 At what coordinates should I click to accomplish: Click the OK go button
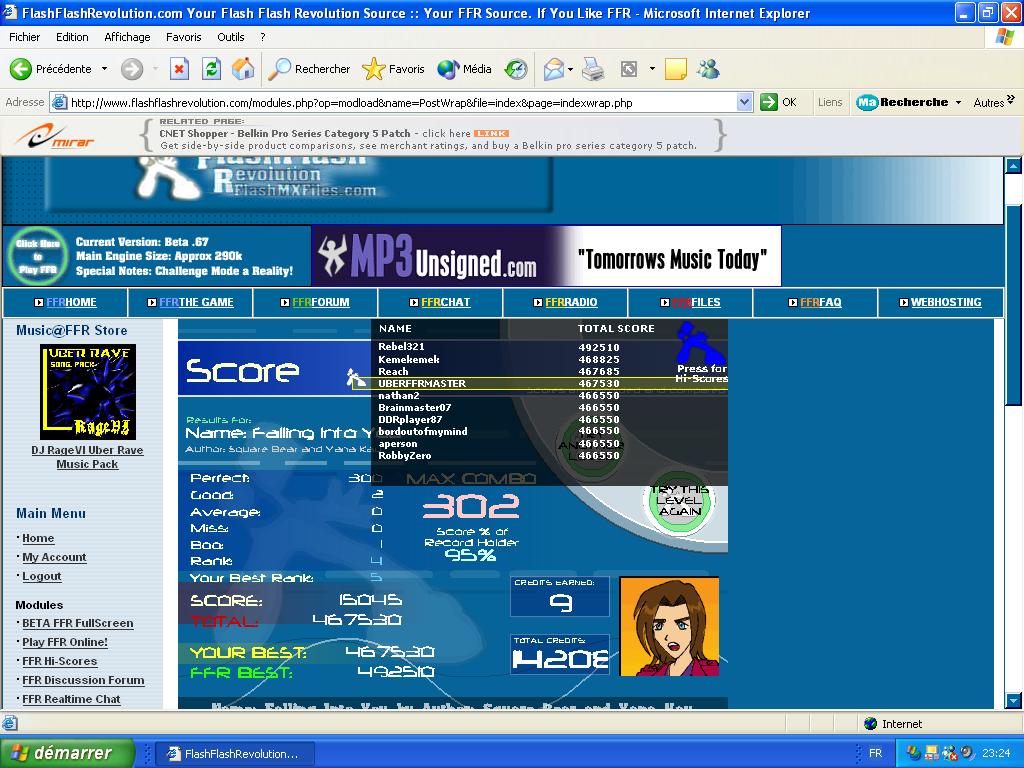779,103
